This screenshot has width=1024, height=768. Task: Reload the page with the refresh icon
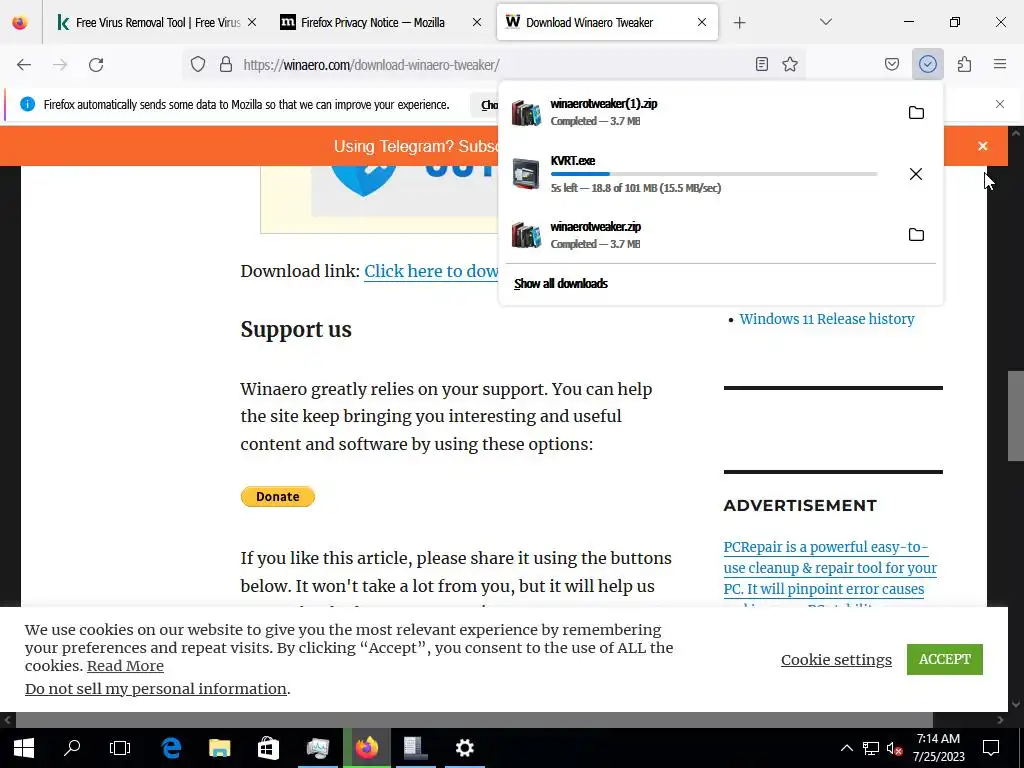tap(96, 65)
